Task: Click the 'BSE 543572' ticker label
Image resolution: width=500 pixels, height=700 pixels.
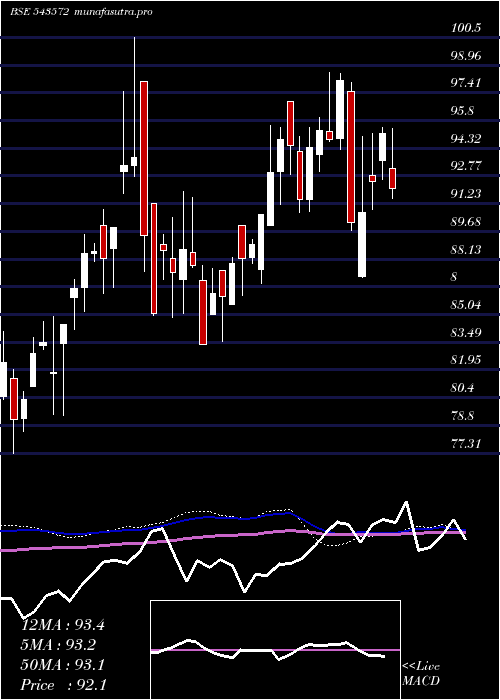Action: coord(39,12)
